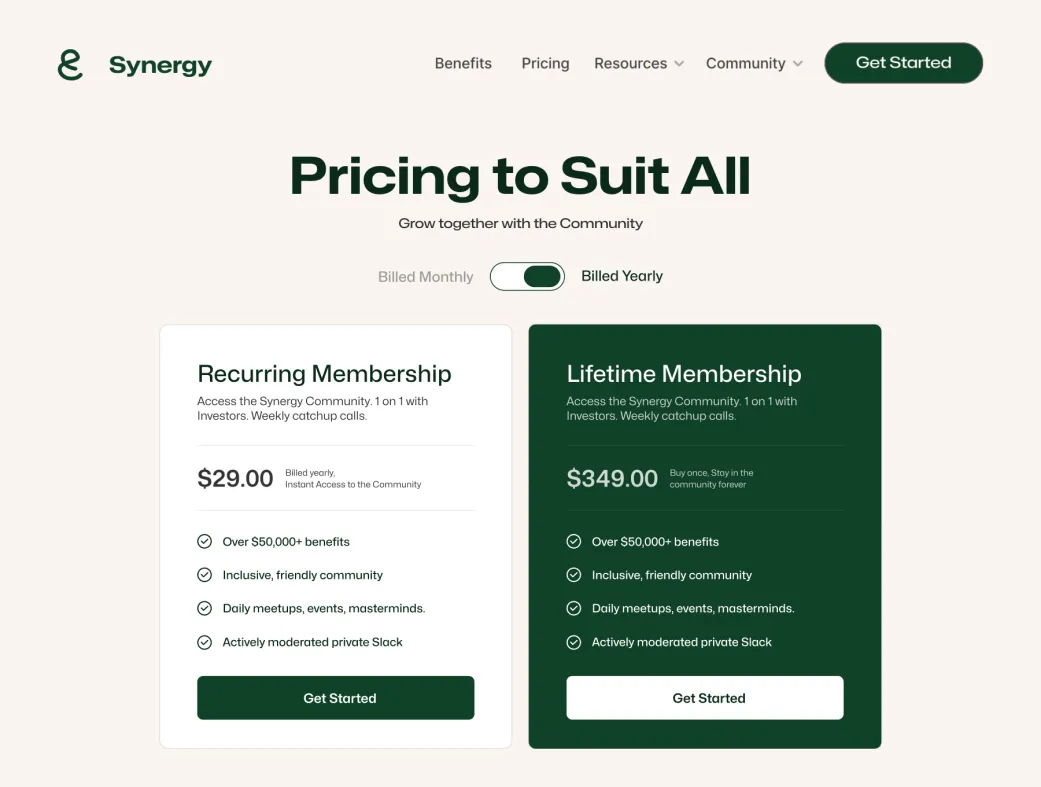1041x787 pixels.
Task: Click Lifetime card's 'Inclusive, friendly community' check icon
Action: coord(574,574)
